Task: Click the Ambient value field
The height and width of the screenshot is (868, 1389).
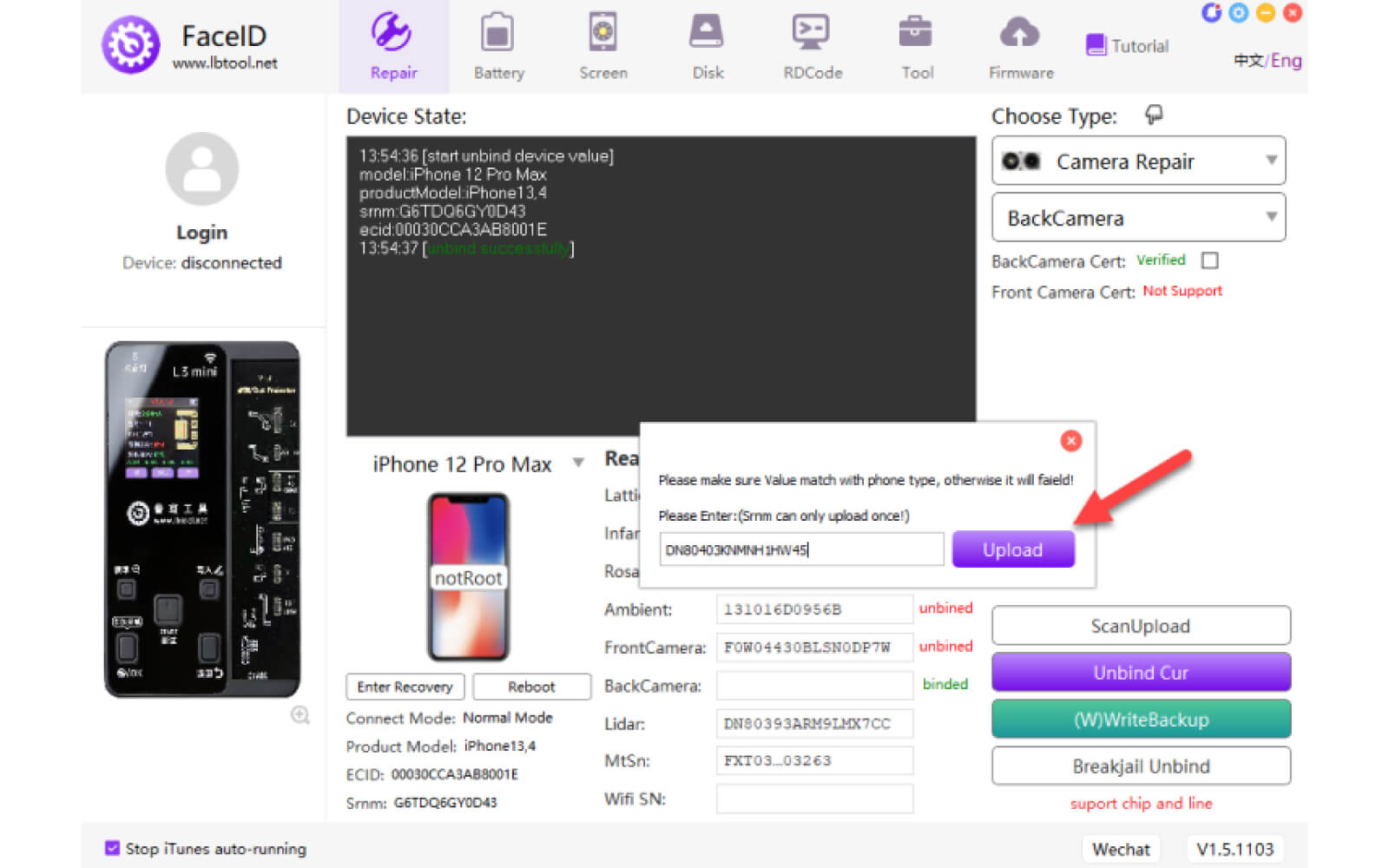Action: [814, 609]
